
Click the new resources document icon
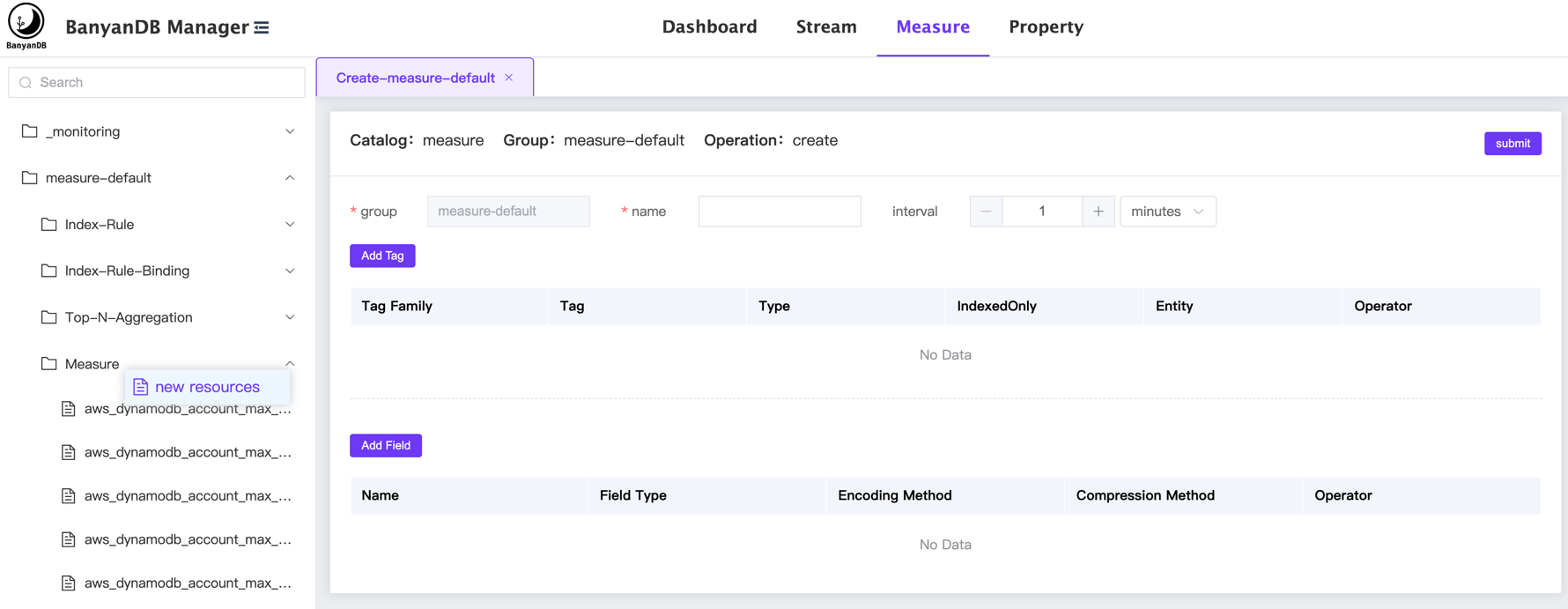point(141,387)
